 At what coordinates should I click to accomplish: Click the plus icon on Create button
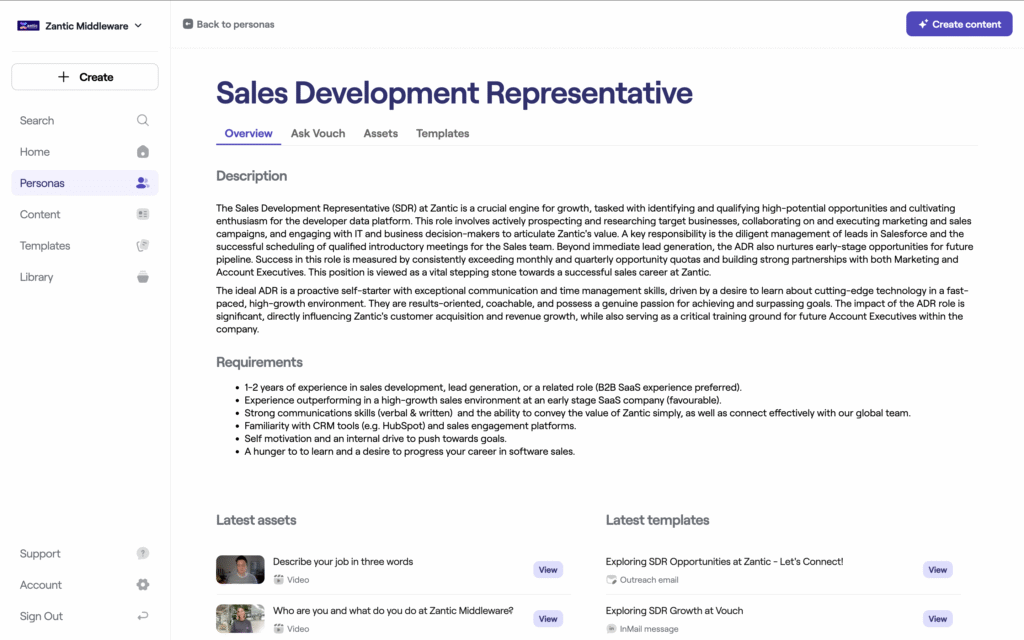click(x=63, y=77)
